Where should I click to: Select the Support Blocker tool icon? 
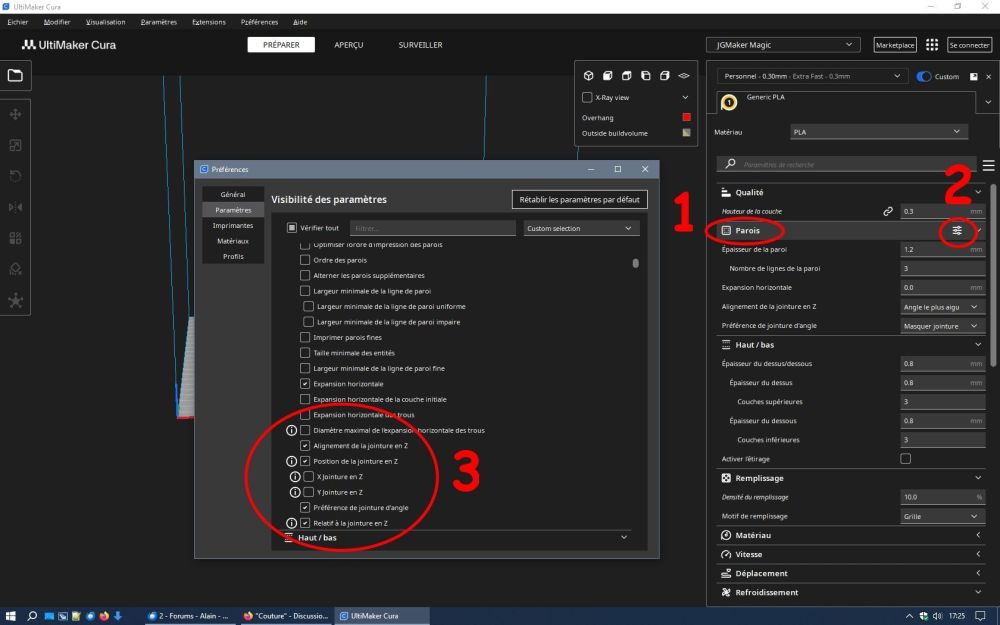click(x=15, y=269)
